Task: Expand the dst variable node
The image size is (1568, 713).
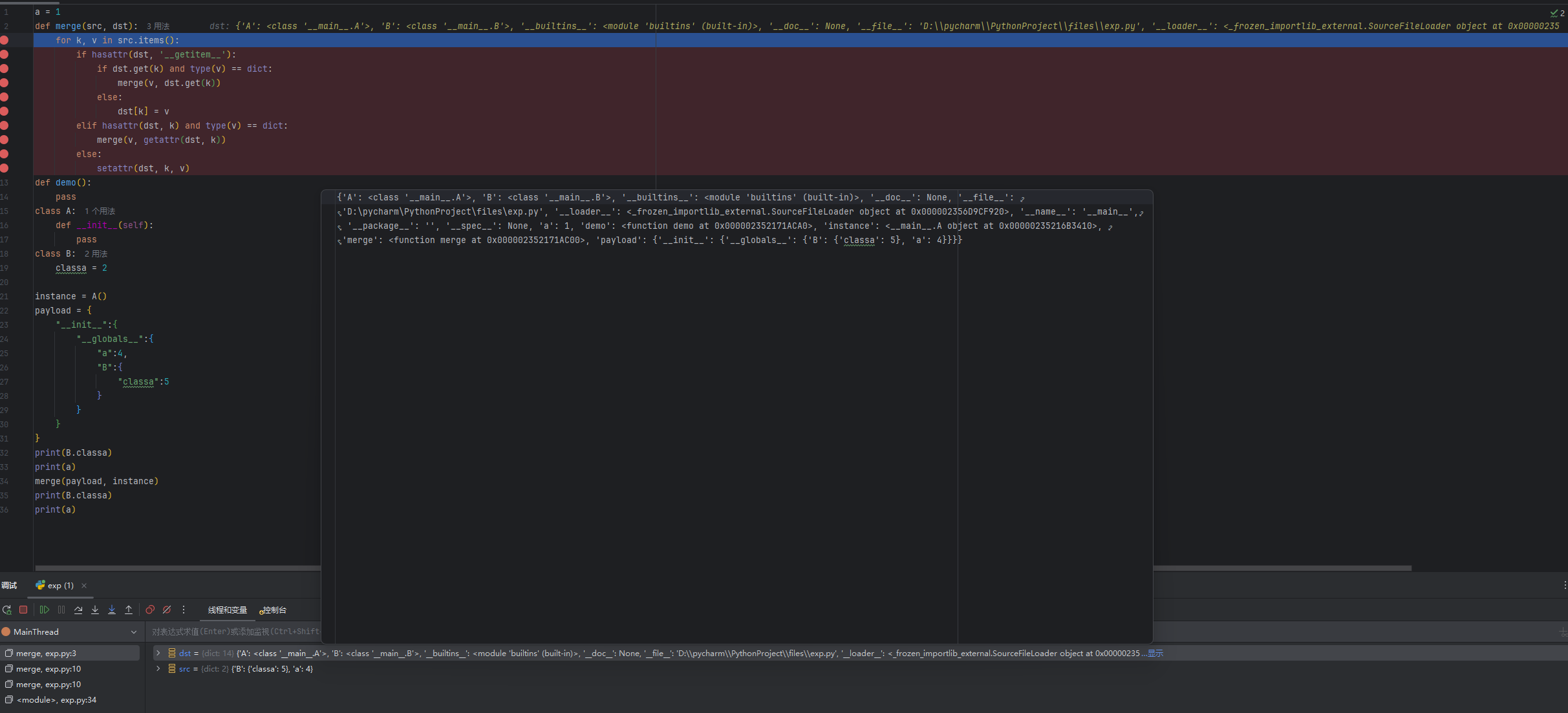Action: click(x=158, y=654)
